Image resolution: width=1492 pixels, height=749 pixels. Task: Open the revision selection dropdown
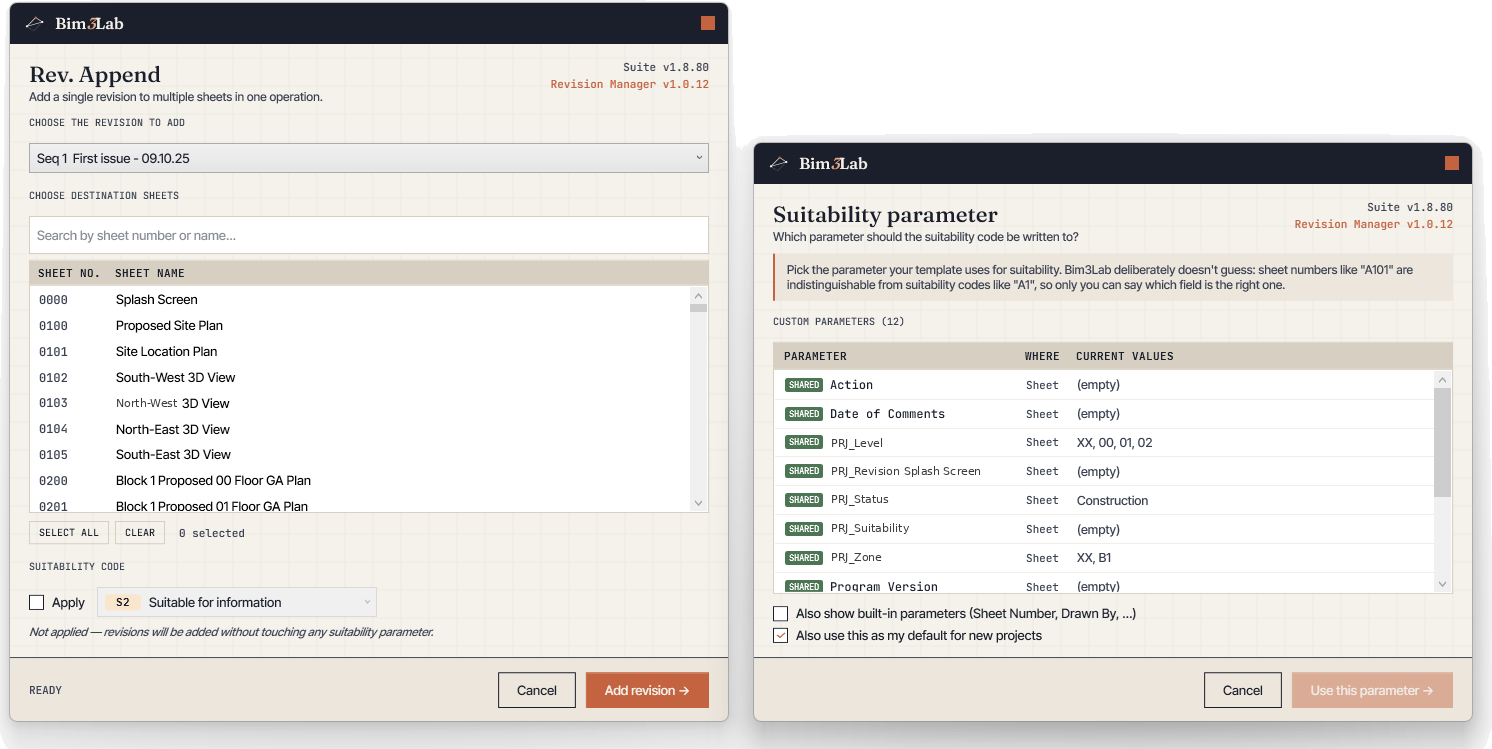(369, 158)
